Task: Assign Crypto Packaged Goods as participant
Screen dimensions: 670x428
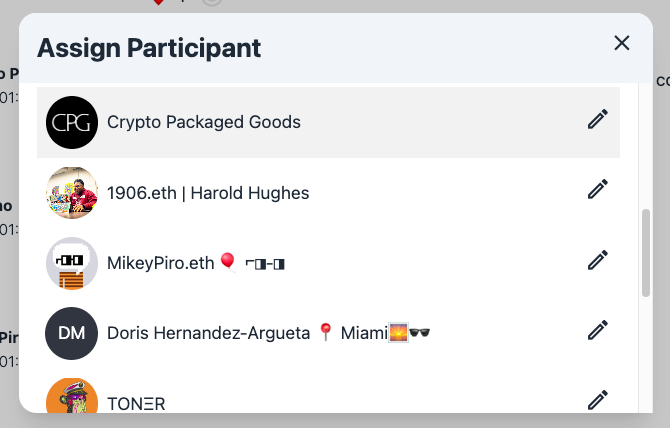Action: 204,122
